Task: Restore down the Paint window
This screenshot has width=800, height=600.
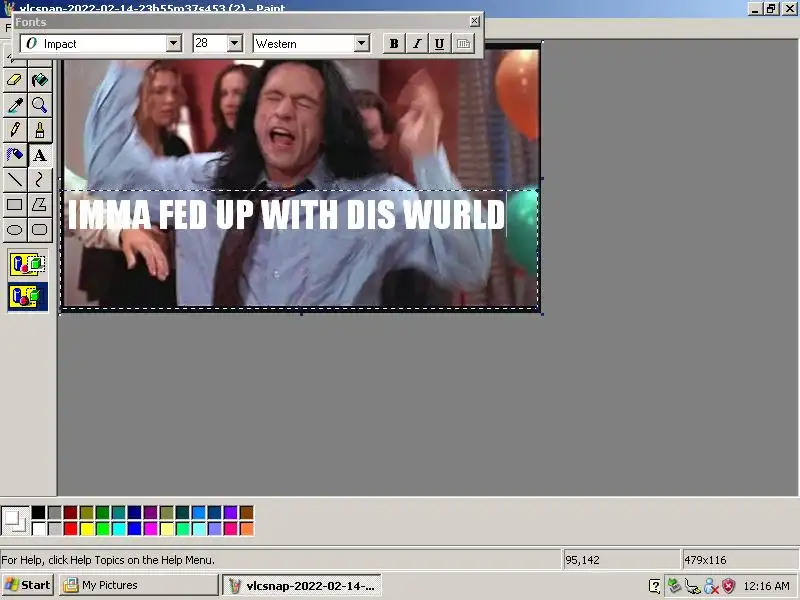Action: click(771, 8)
